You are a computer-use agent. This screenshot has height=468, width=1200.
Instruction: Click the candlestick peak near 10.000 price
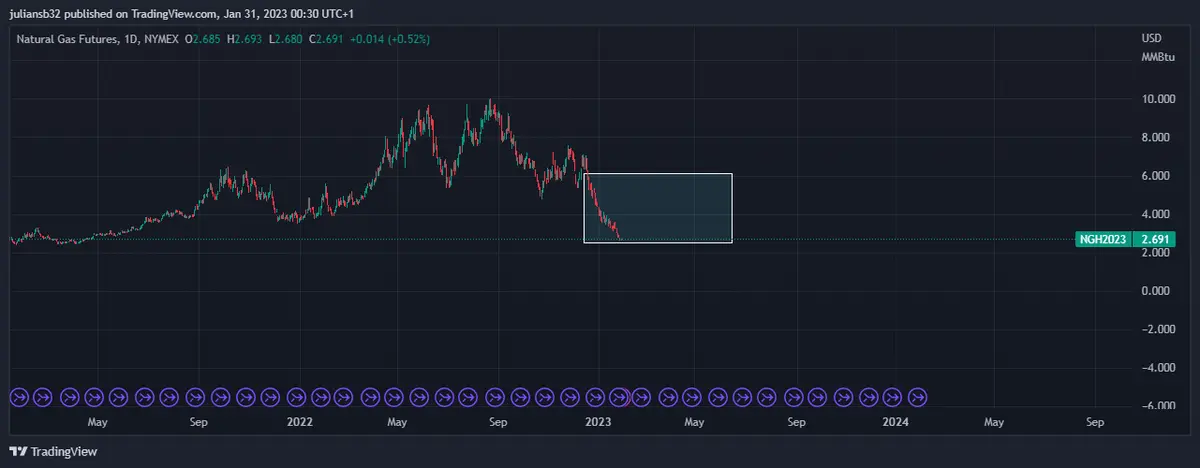point(489,102)
